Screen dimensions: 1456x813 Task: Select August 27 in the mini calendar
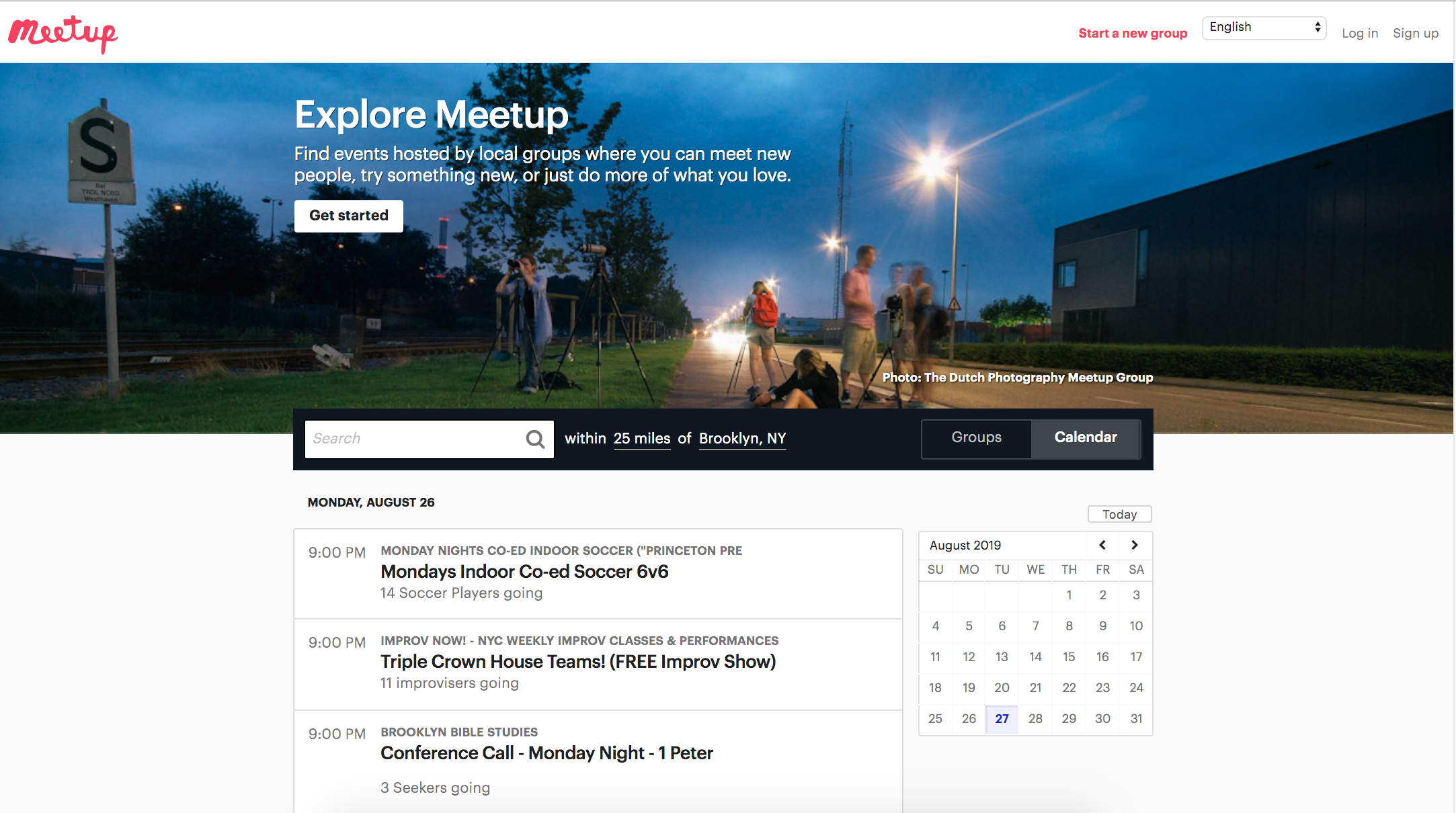coord(1002,718)
